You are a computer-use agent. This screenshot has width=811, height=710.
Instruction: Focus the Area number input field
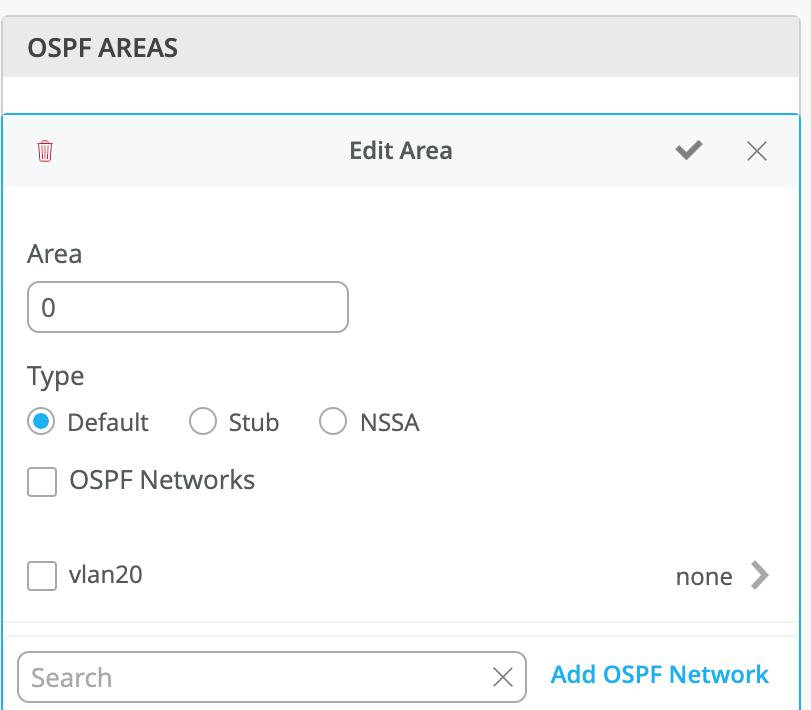coord(188,307)
